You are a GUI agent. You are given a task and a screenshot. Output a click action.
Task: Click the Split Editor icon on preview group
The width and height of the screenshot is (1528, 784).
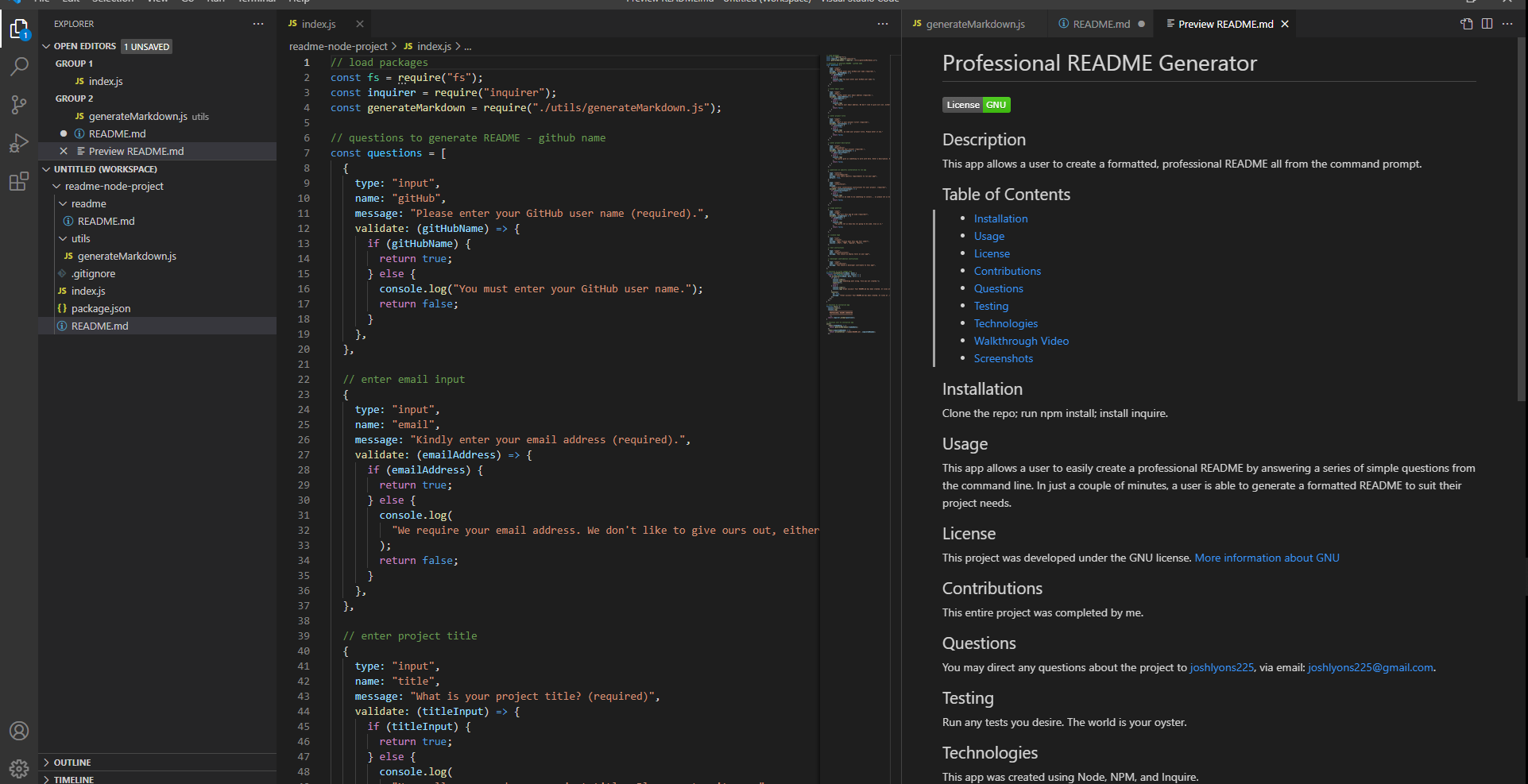click(1487, 24)
